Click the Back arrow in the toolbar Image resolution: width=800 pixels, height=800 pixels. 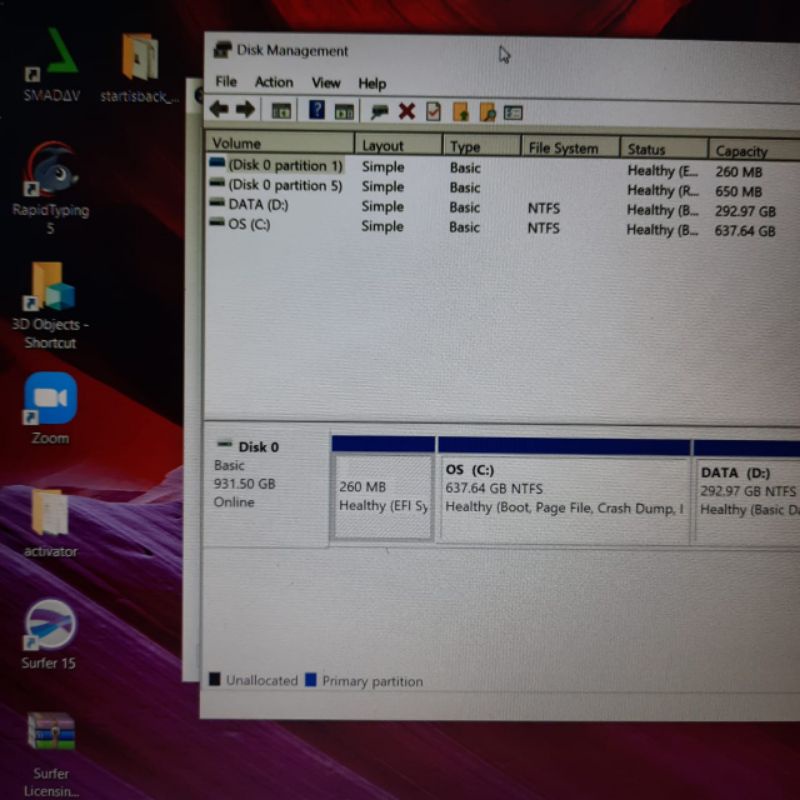pyautogui.click(x=218, y=110)
